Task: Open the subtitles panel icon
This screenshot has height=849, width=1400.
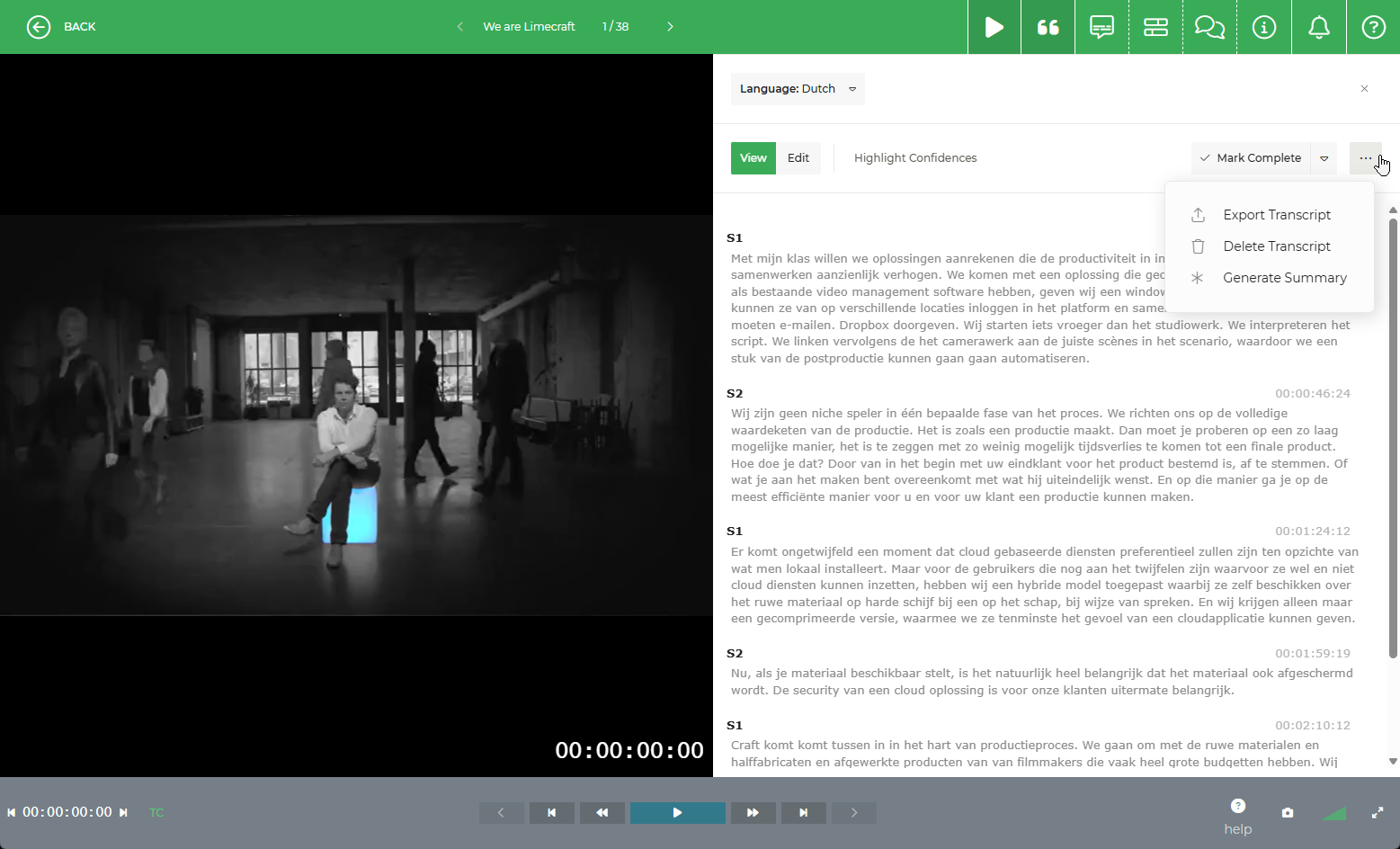Action: 1101,27
